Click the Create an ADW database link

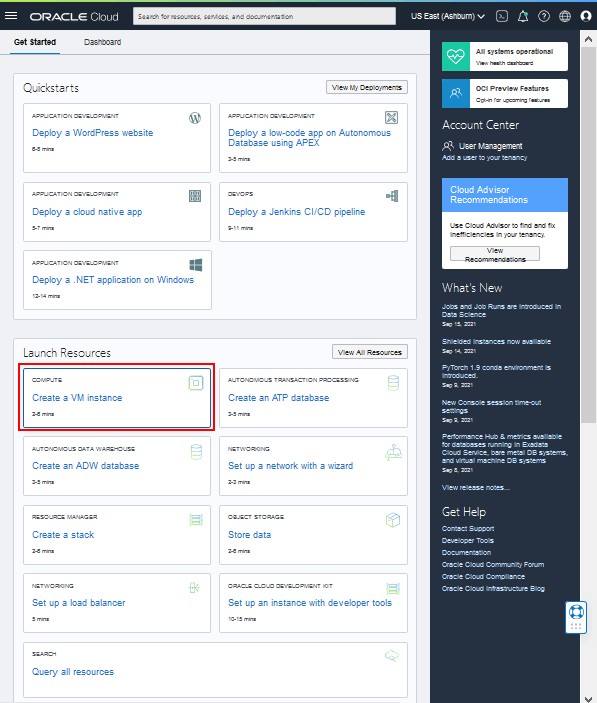pyautogui.click(x=86, y=466)
